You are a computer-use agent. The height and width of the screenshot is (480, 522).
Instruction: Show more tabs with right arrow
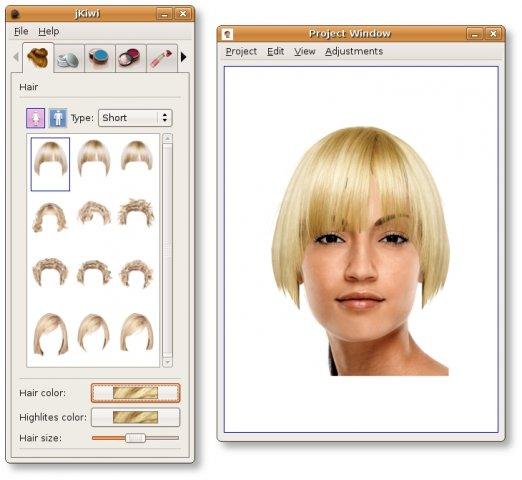pyautogui.click(x=183, y=57)
